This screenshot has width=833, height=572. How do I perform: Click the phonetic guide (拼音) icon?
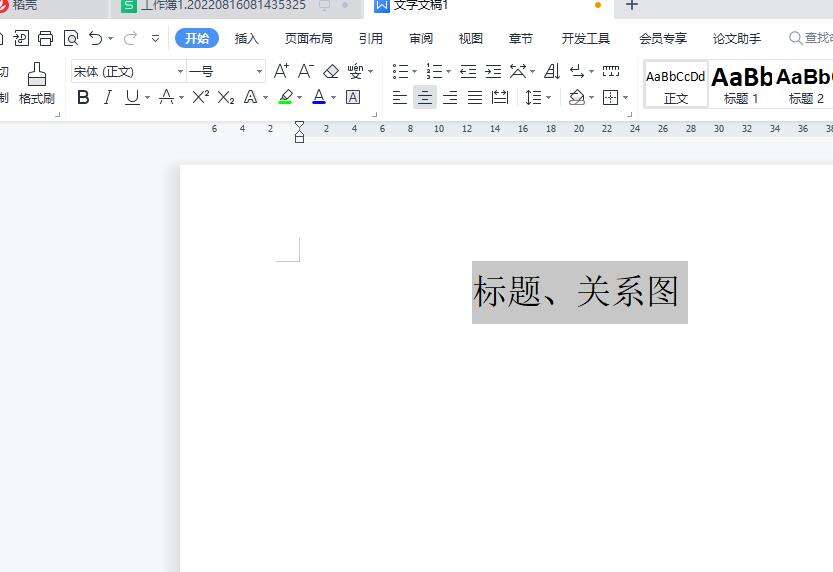click(x=355, y=71)
